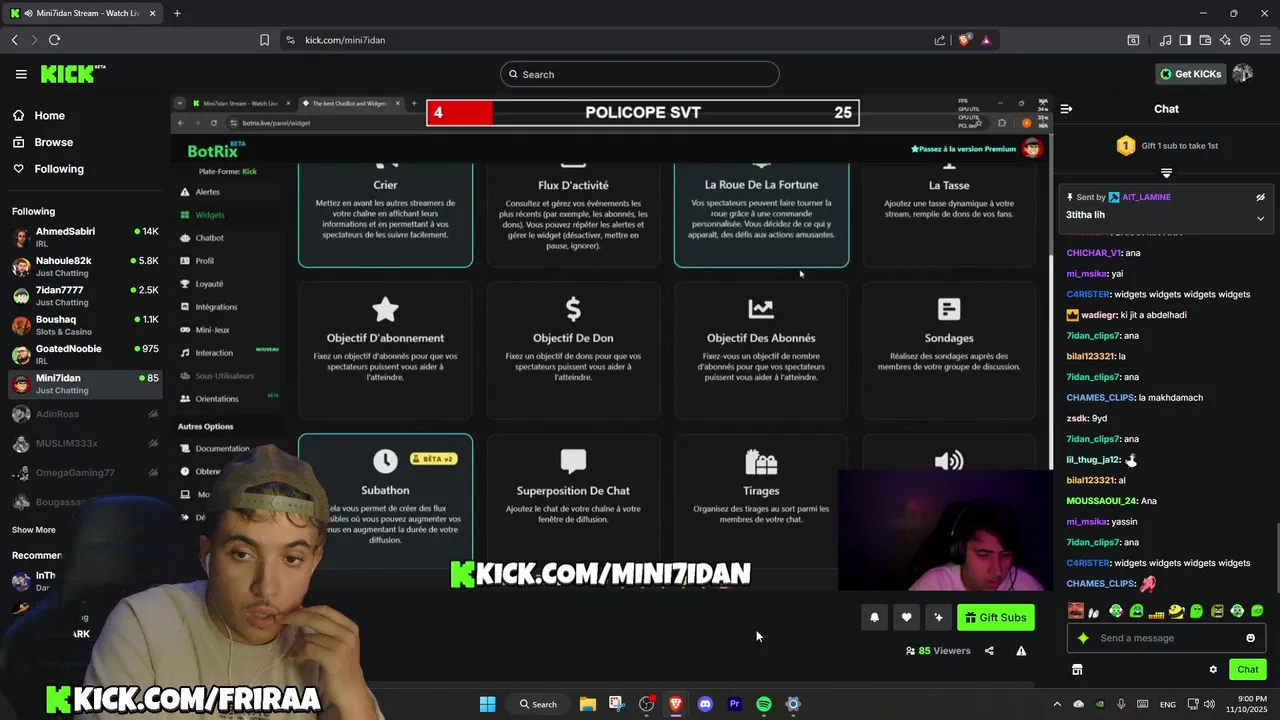Viewport: 1280px width, 720px height.
Task: Open Browse in sidebar
Action: point(53,142)
